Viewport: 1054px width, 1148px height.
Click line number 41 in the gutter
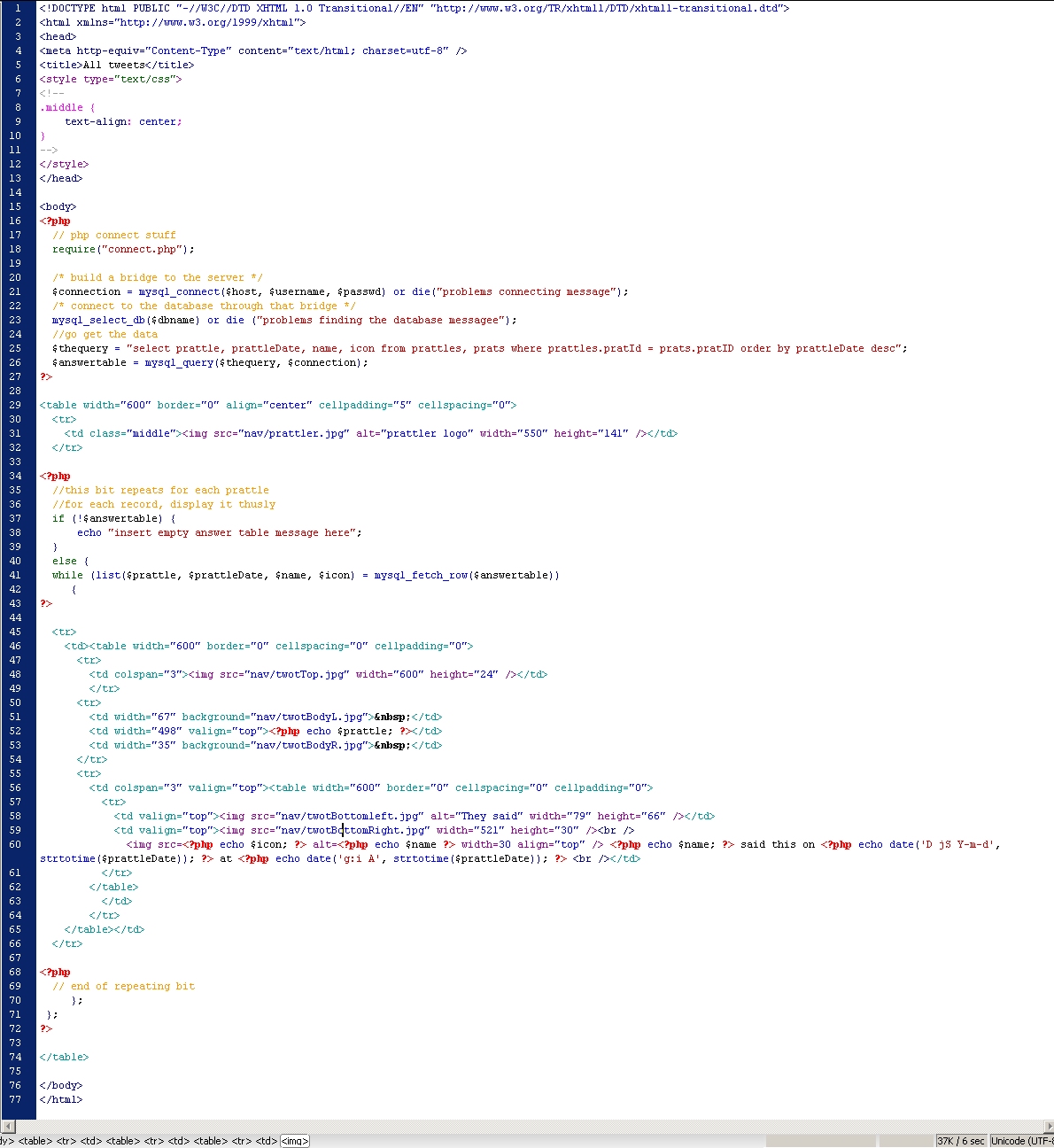tap(15, 575)
